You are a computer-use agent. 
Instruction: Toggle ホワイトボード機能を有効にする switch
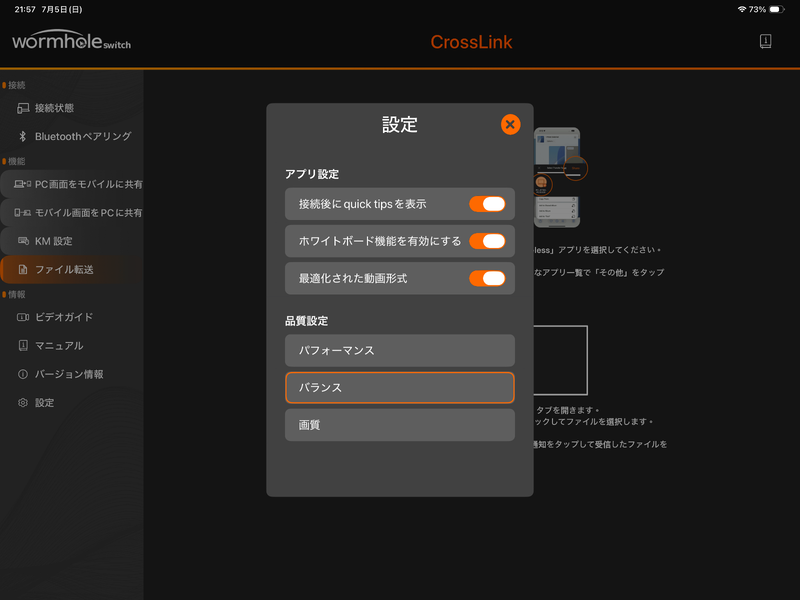pyautogui.click(x=487, y=241)
